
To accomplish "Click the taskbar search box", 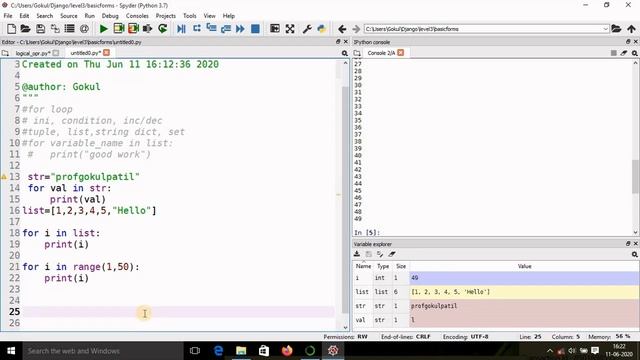I will pyautogui.click(x=102, y=351).
